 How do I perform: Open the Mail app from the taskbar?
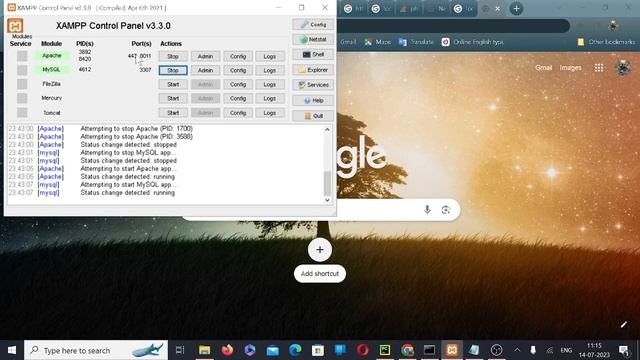click(x=273, y=350)
